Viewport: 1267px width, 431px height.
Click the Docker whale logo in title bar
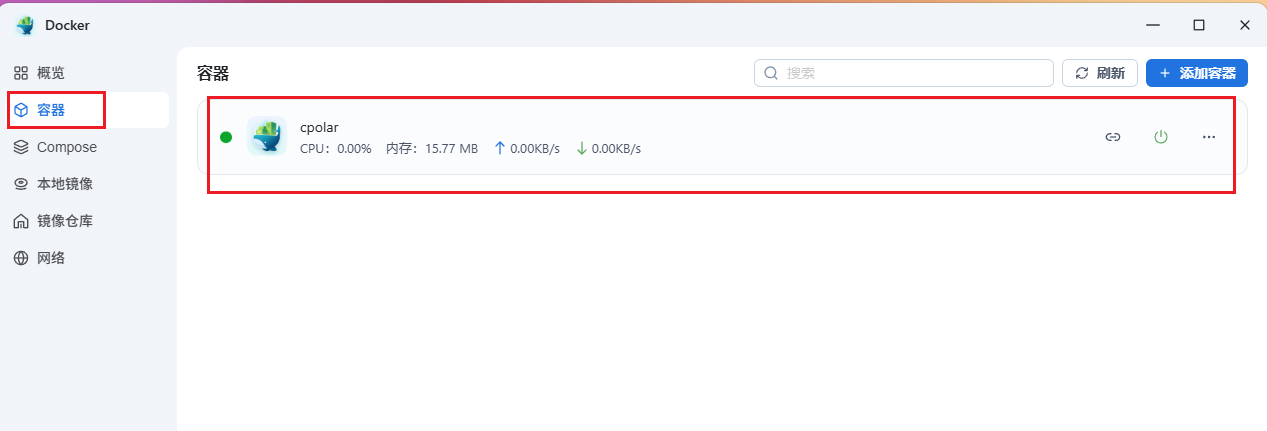25,25
